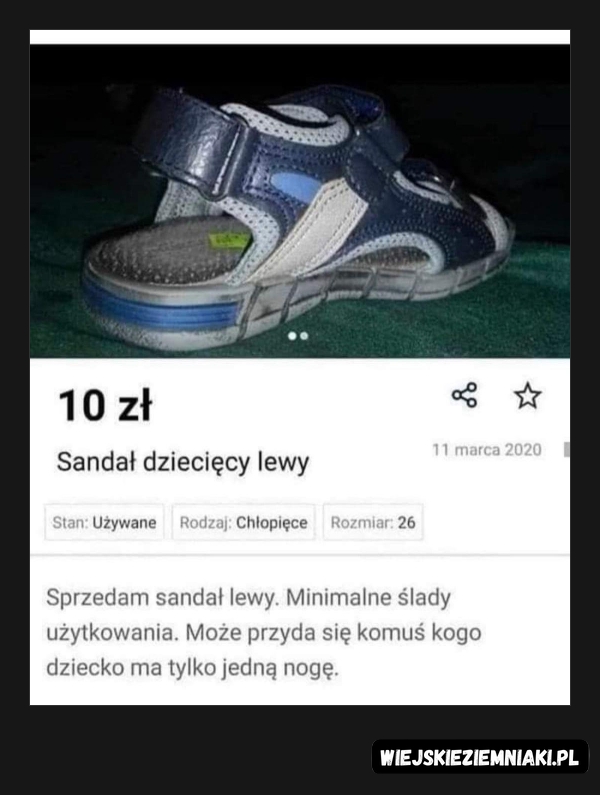Click the date 11 marca 2020
Image resolution: width=600 pixels, height=795 pixels.
(x=487, y=450)
